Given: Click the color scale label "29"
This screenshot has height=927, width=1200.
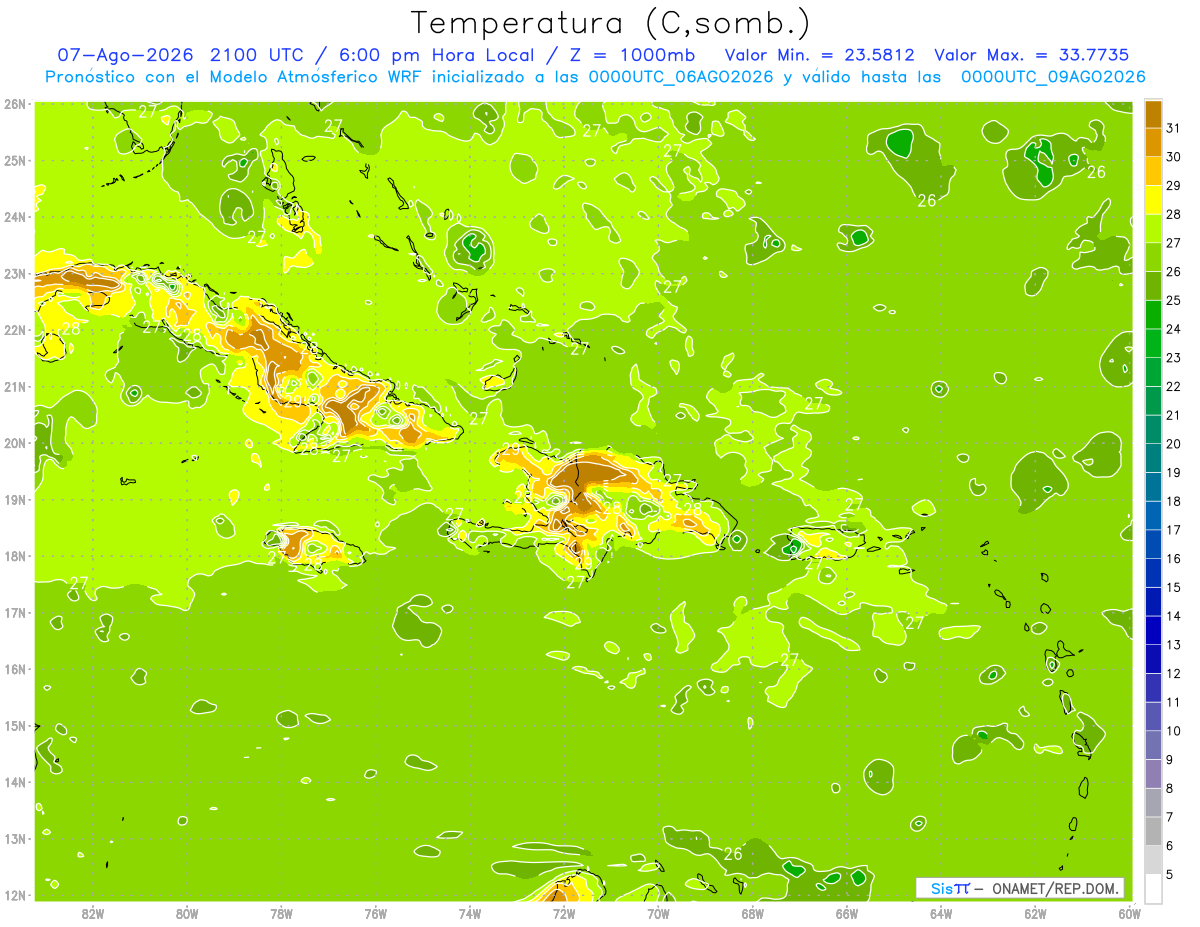Looking at the screenshot, I should [1173, 186].
